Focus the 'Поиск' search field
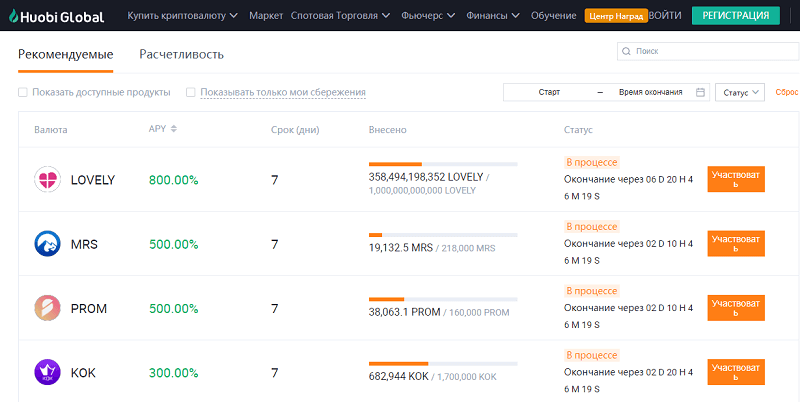This screenshot has height=402, width=800. (x=708, y=52)
